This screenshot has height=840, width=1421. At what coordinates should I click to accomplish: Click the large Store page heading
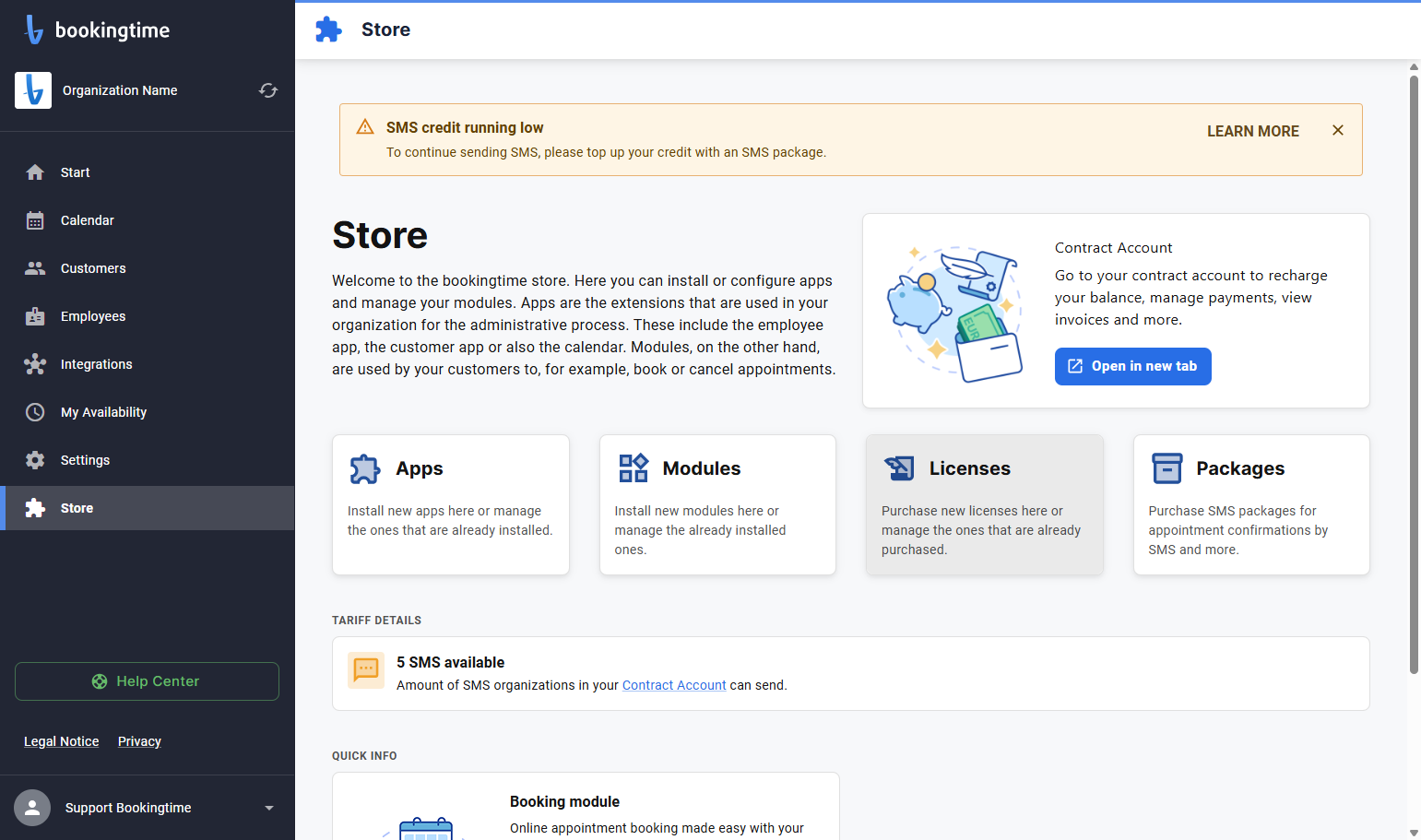(380, 235)
